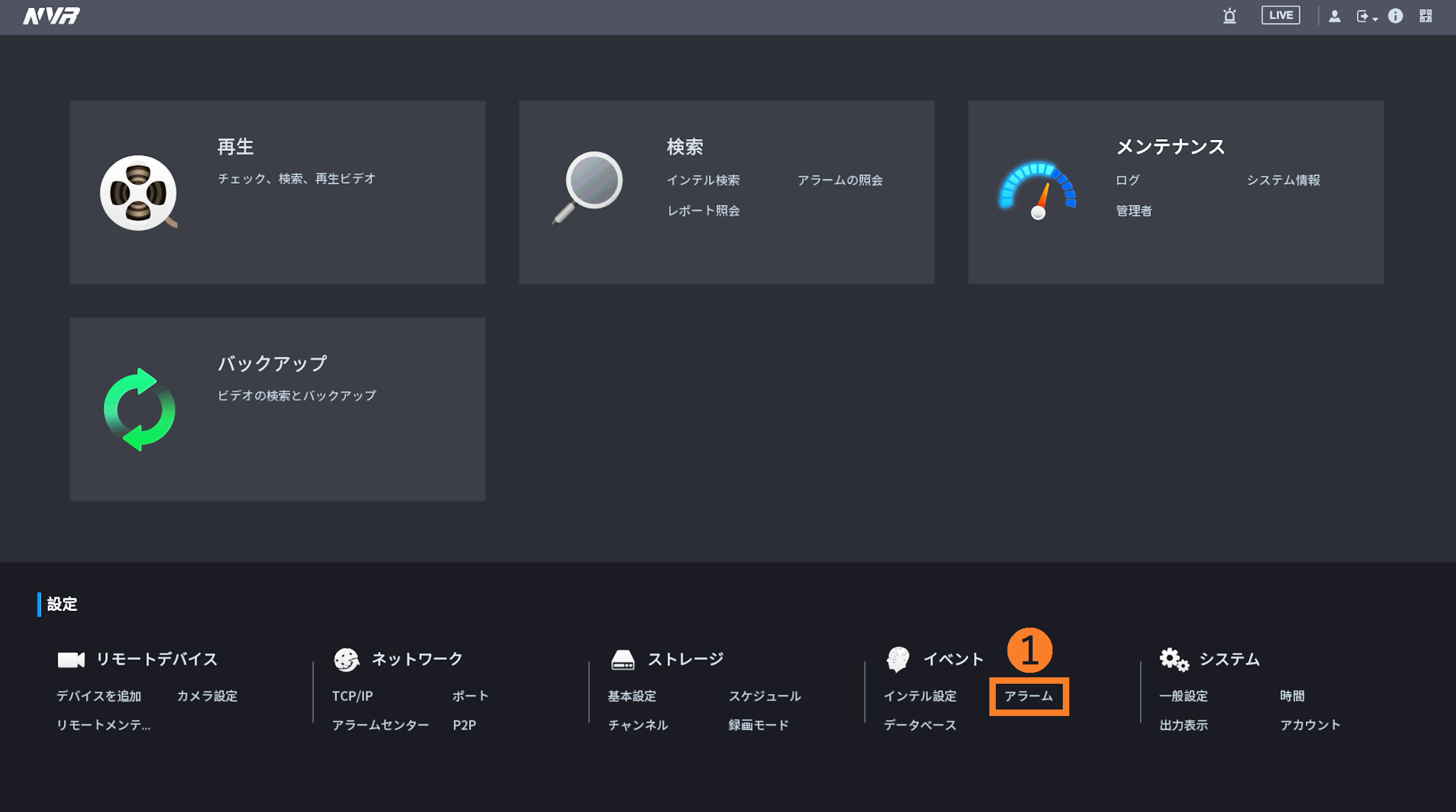Click the NVR logo
The height and width of the screenshot is (812, 1456).
52,16
